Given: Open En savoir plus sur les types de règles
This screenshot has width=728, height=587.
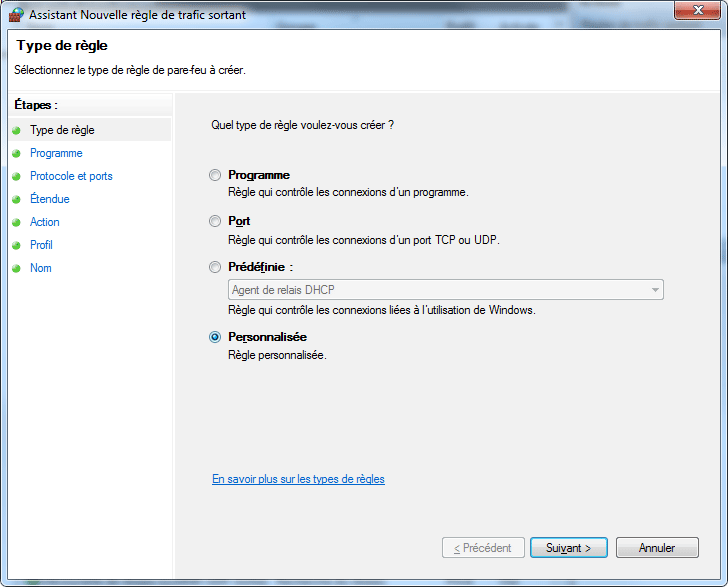Looking at the screenshot, I should pyautogui.click(x=298, y=479).
